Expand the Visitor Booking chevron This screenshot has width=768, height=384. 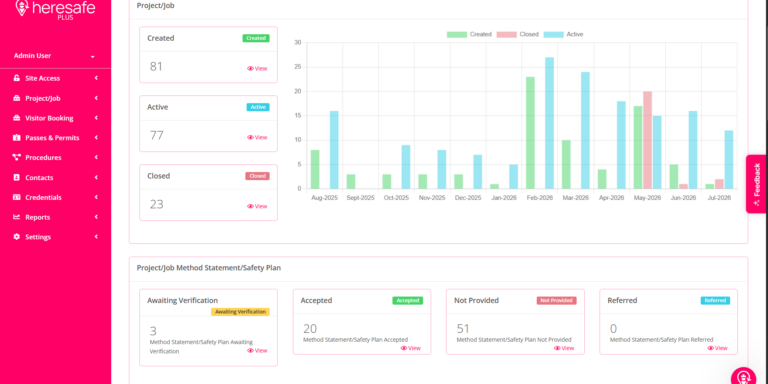pos(96,118)
